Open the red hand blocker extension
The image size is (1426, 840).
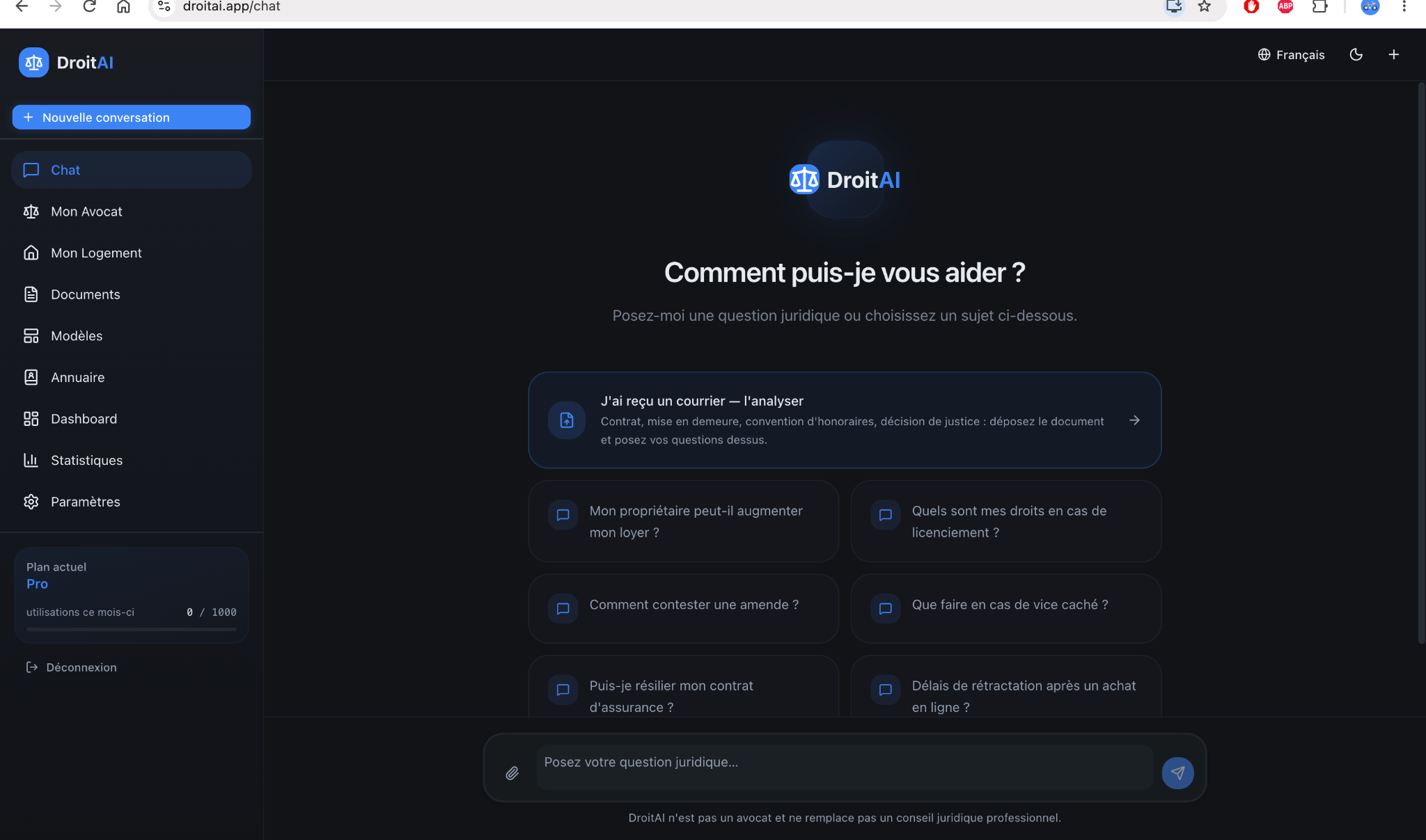coord(1251,6)
